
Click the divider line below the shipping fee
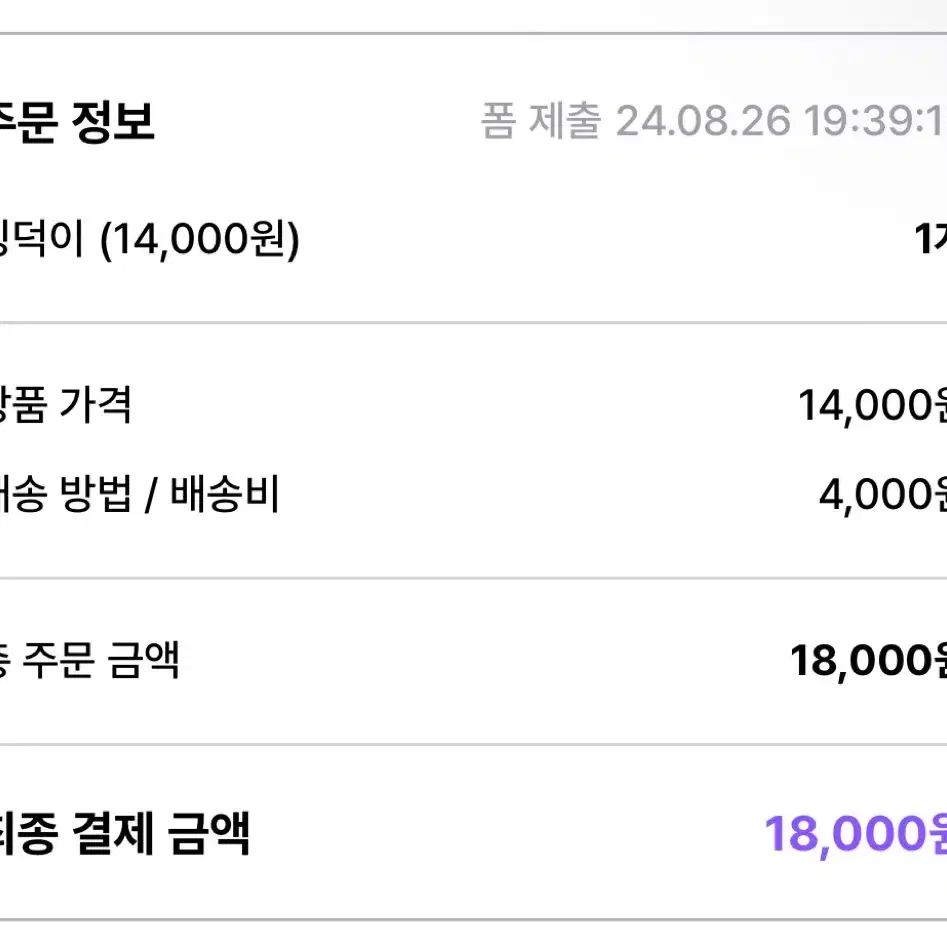474,578
